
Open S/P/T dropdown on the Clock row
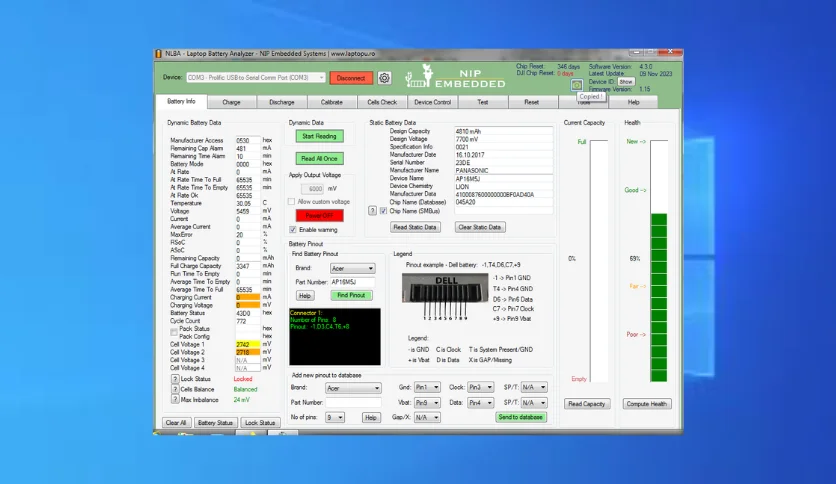pos(534,388)
